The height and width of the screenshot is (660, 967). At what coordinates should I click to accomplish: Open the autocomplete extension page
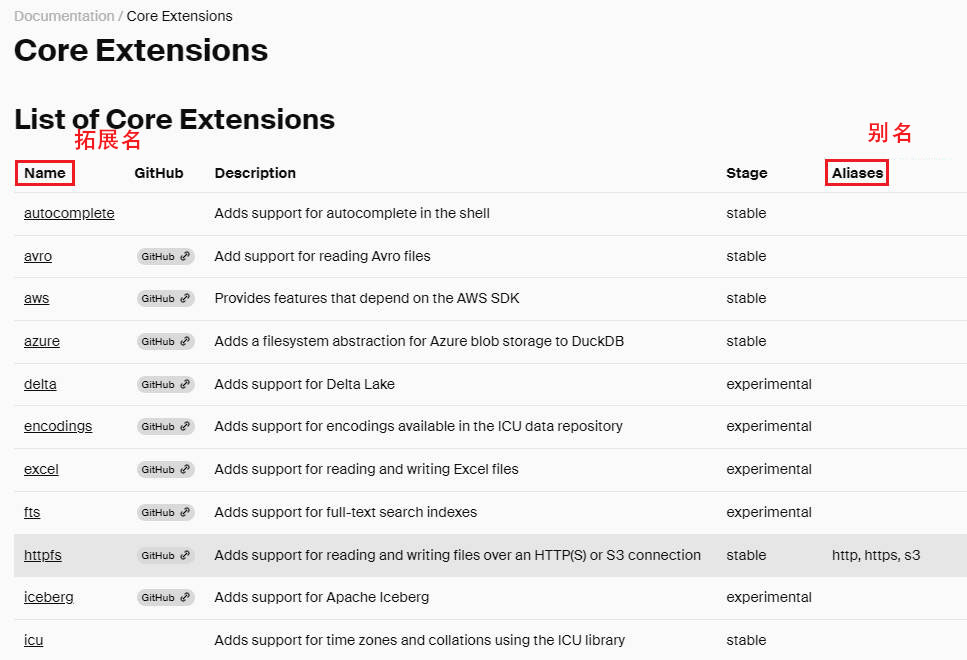(69, 213)
